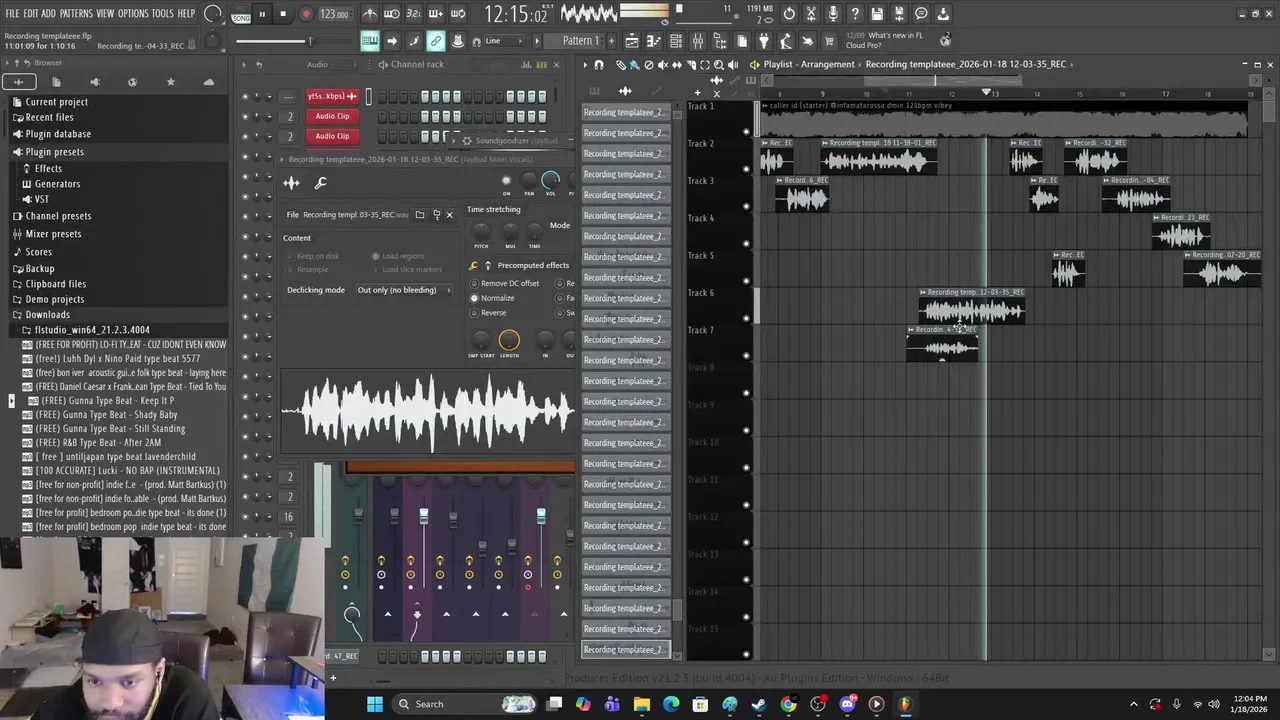Expand the Mixer presets folder
This screenshot has width=1280, height=720.
pos(53,234)
